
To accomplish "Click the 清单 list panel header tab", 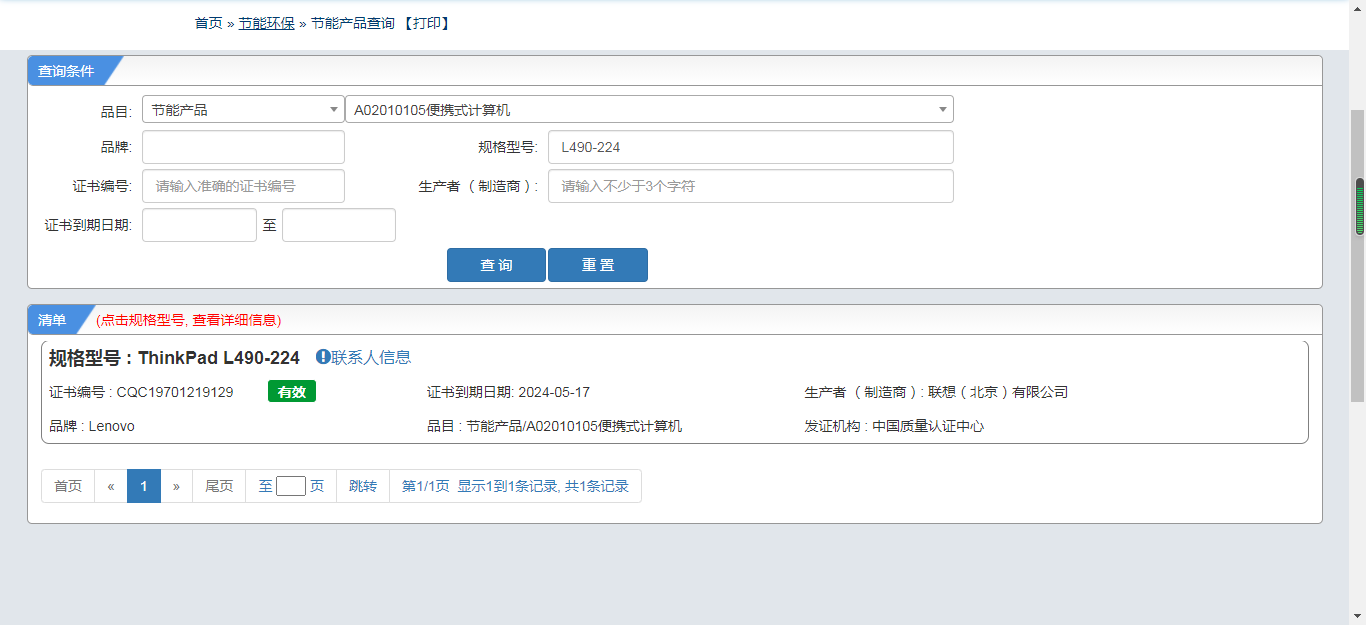I will tap(52, 320).
